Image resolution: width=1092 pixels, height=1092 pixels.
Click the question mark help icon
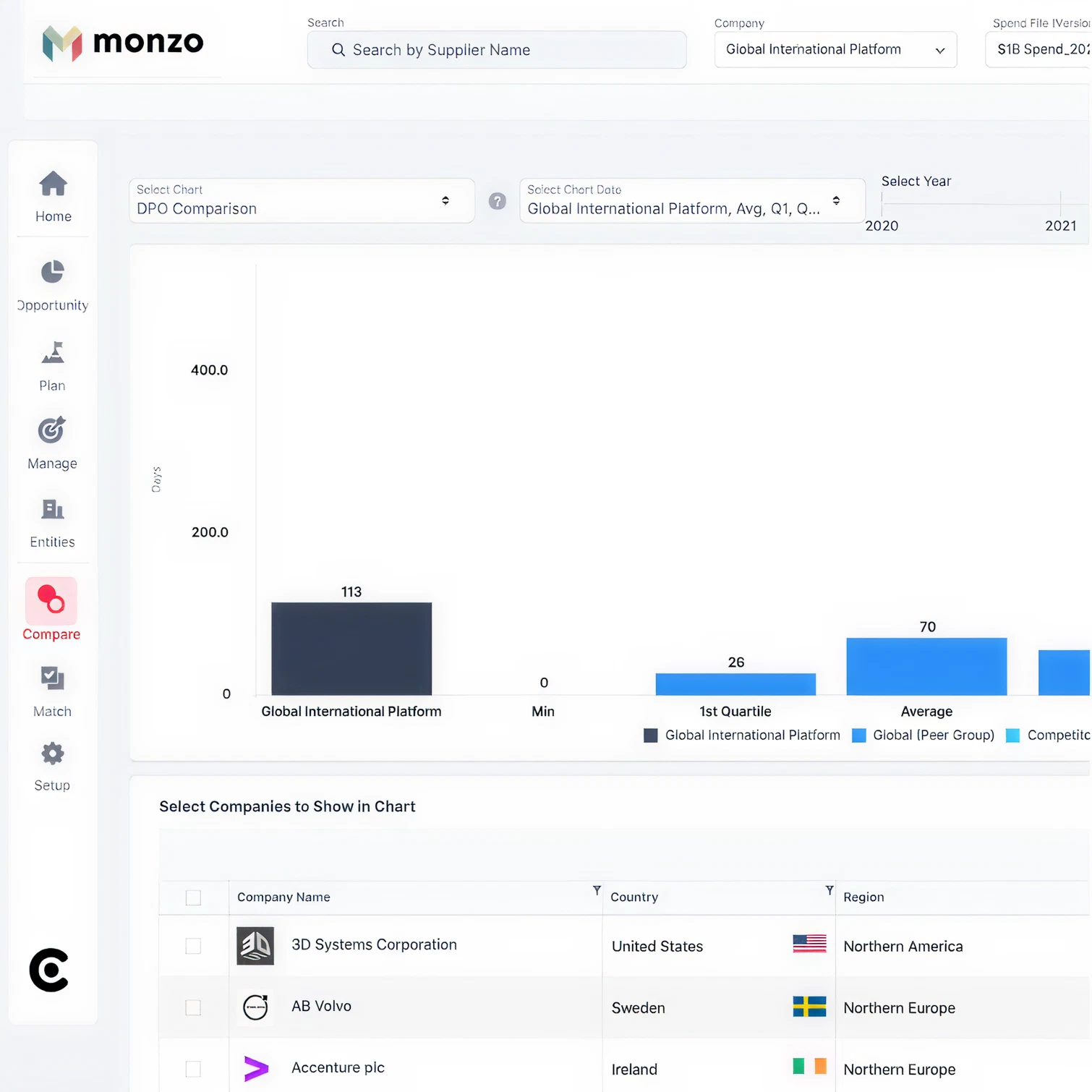click(x=498, y=201)
